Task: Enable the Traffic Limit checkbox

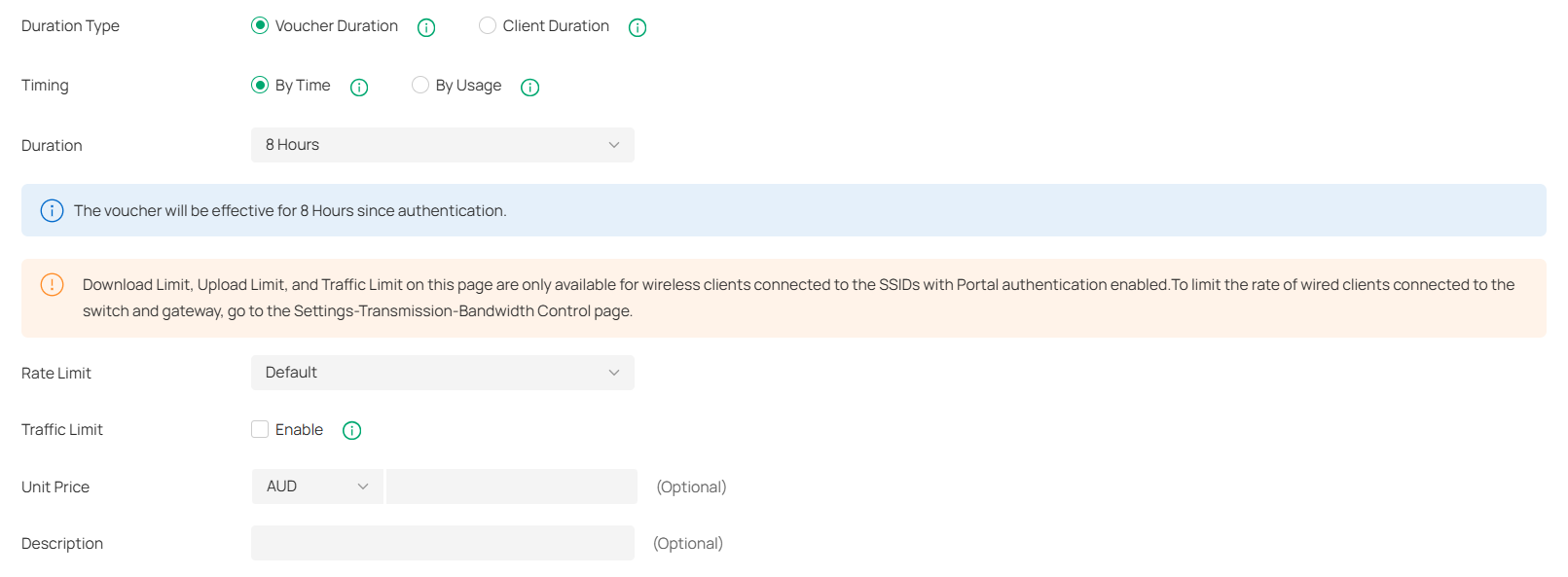Action: pos(260,429)
